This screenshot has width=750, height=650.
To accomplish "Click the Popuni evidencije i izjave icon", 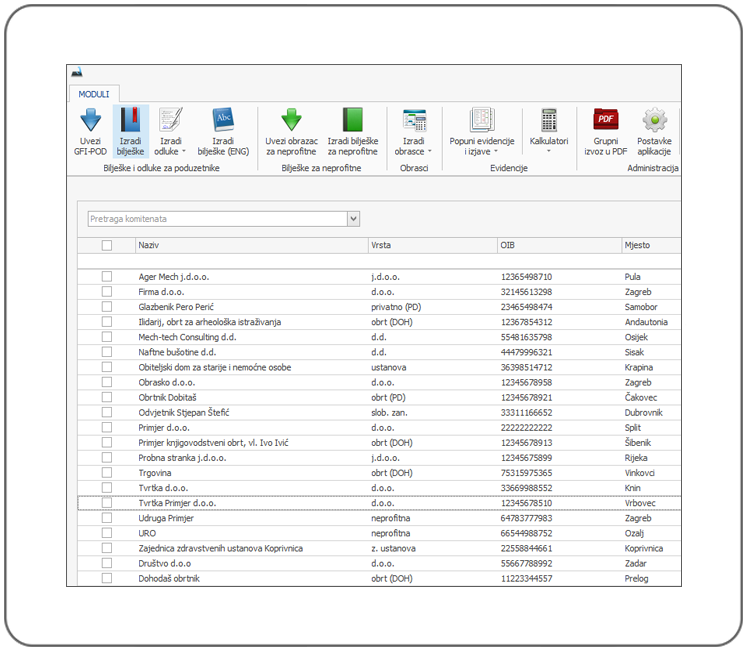I will 481,121.
